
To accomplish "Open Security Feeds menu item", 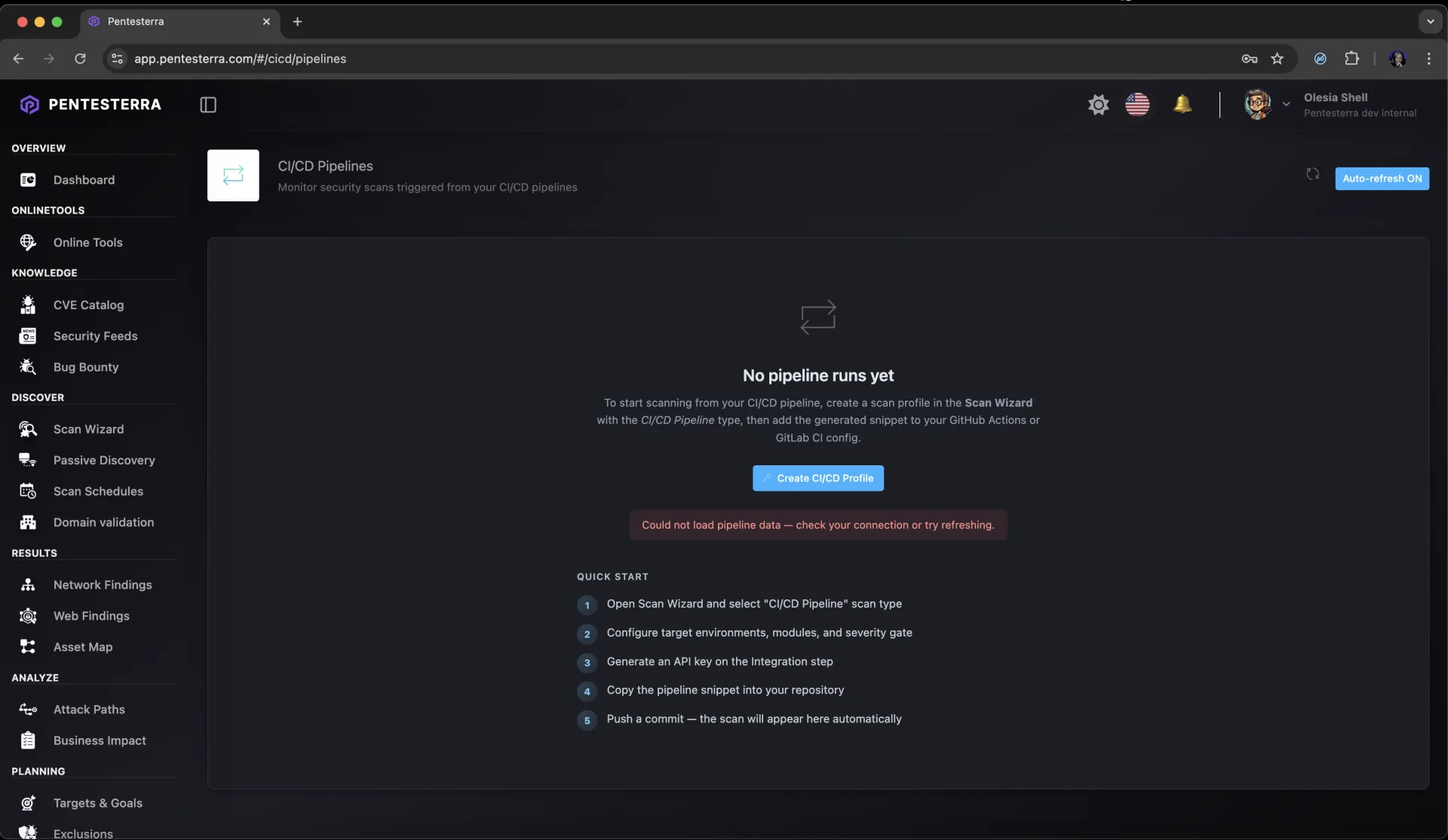I will pyautogui.click(x=95, y=336).
